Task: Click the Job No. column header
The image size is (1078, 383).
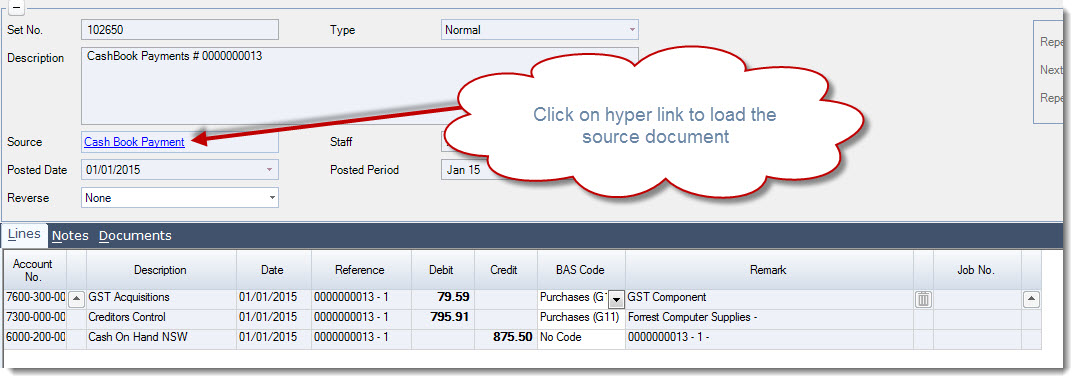Action: click(976, 270)
